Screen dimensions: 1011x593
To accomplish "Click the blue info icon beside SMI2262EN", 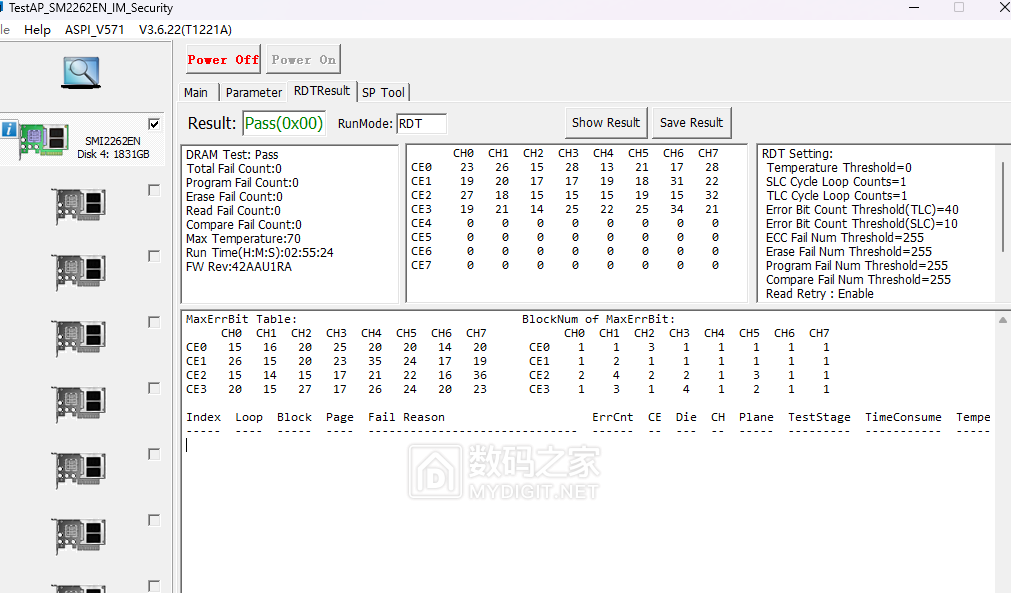I will coord(9,129).
